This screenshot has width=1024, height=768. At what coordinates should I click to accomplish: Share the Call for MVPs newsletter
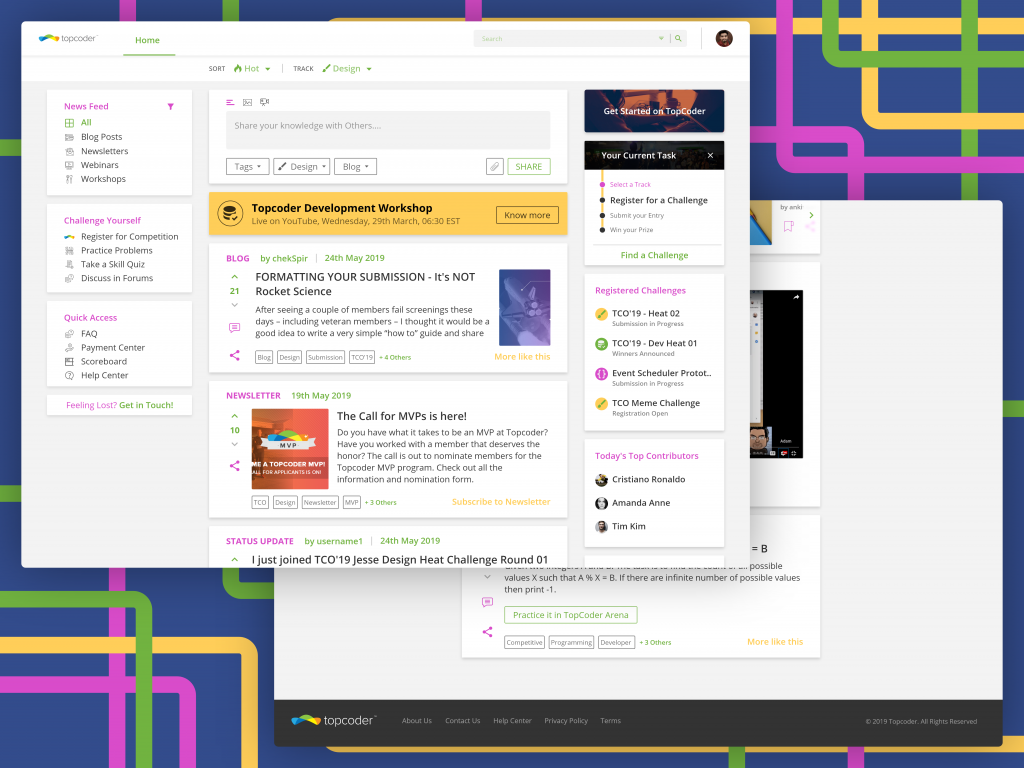click(234, 466)
